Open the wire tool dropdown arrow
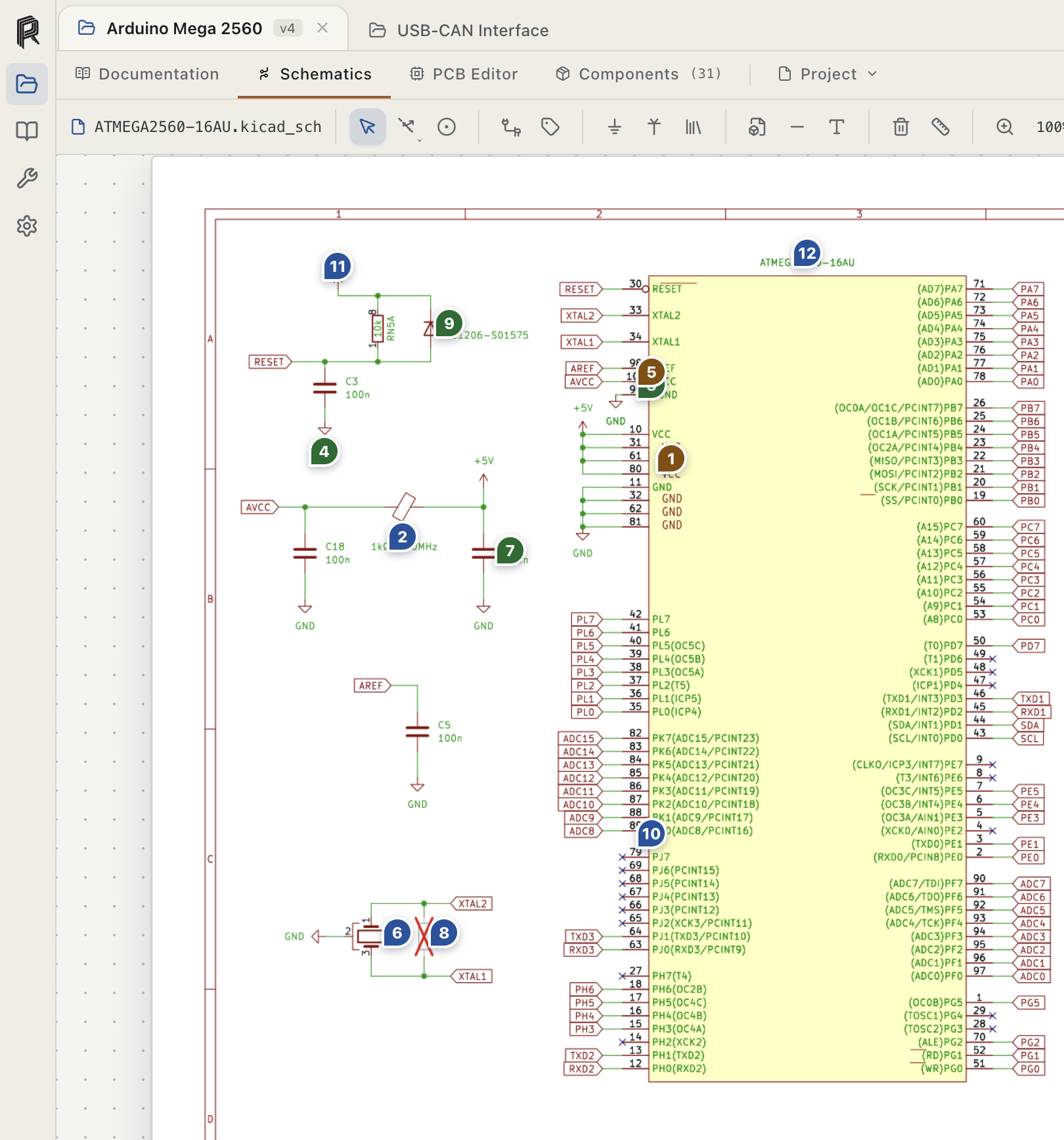The width and height of the screenshot is (1064, 1140). pyautogui.click(x=420, y=139)
